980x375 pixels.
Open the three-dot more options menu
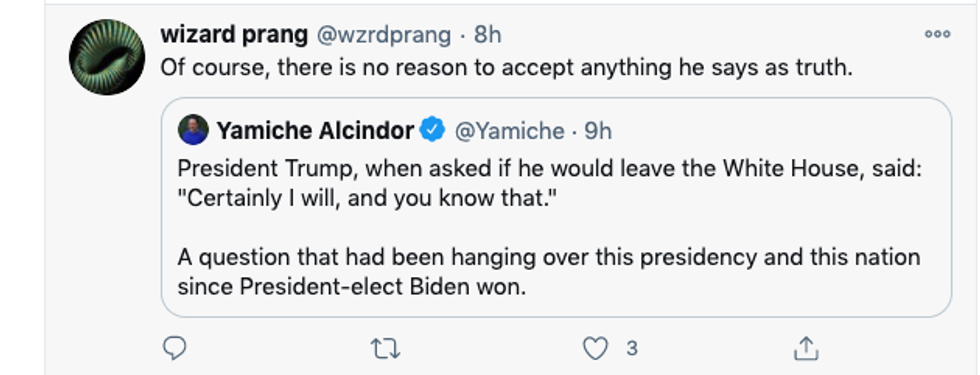click(x=938, y=34)
